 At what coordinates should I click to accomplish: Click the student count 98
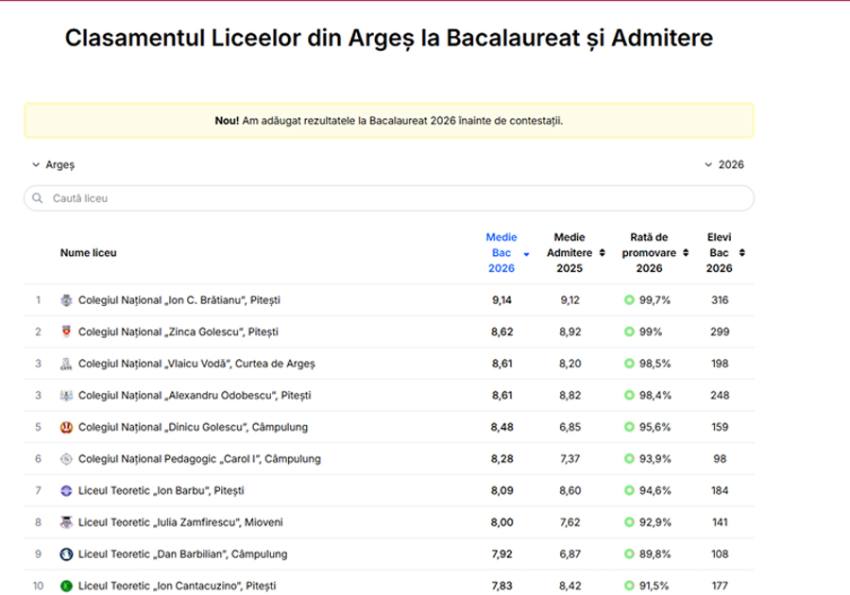tap(720, 459)
